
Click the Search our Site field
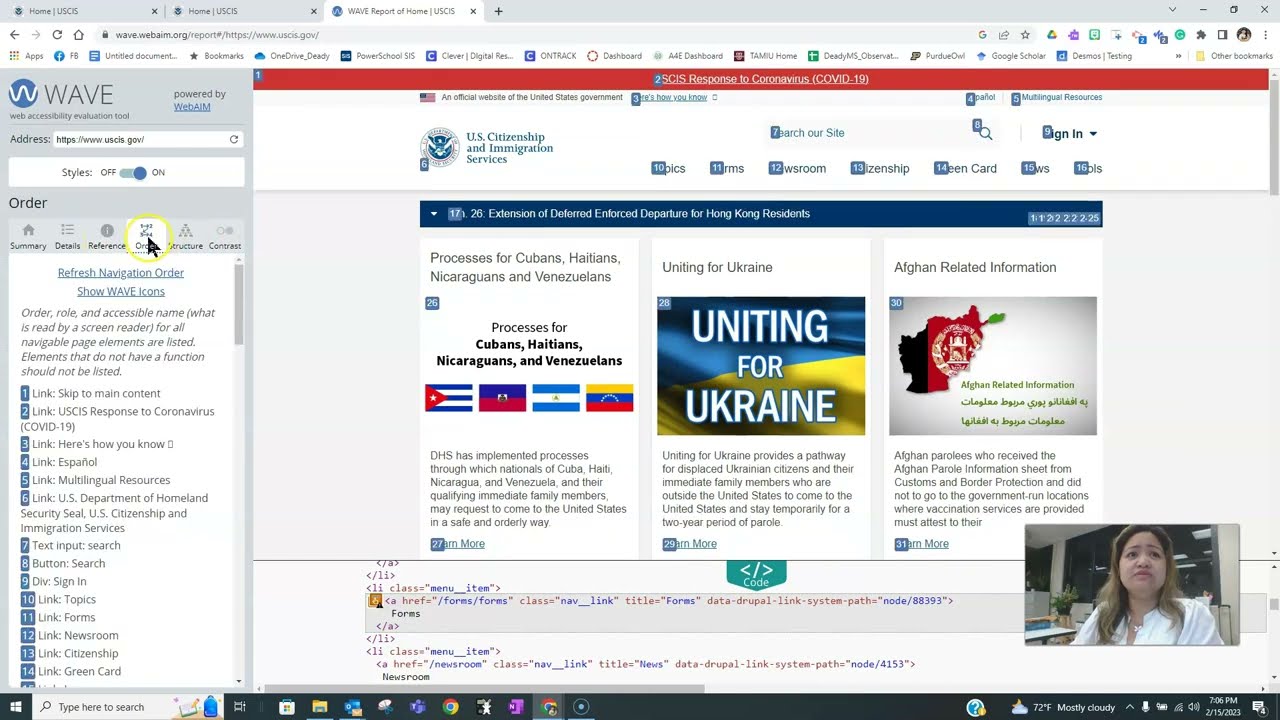click(868, 133)
